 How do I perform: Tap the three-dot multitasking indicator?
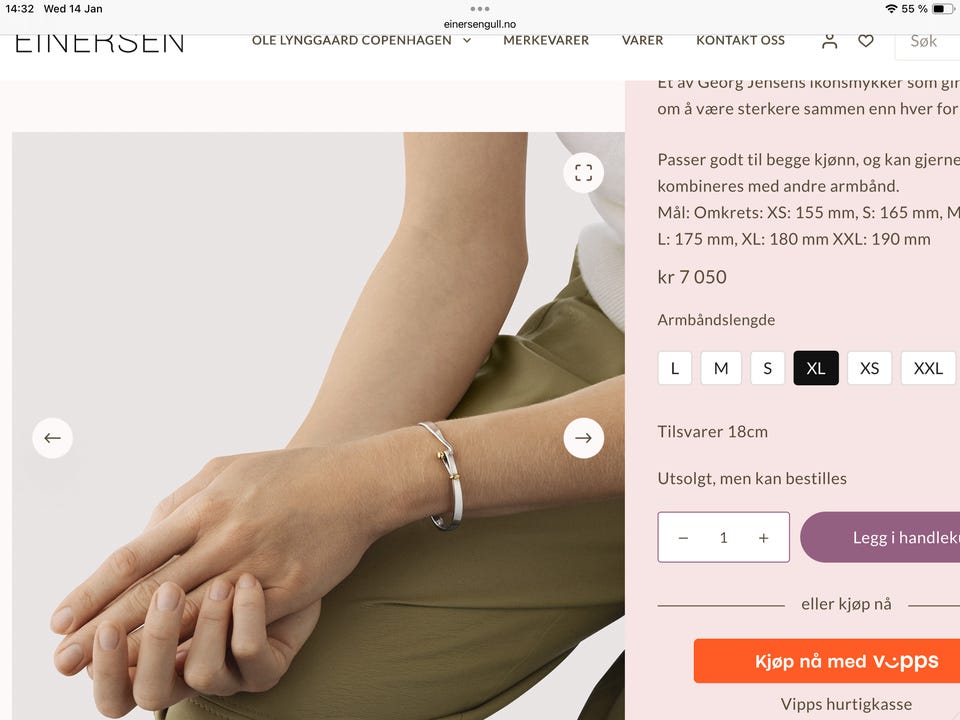coord(479,9)
